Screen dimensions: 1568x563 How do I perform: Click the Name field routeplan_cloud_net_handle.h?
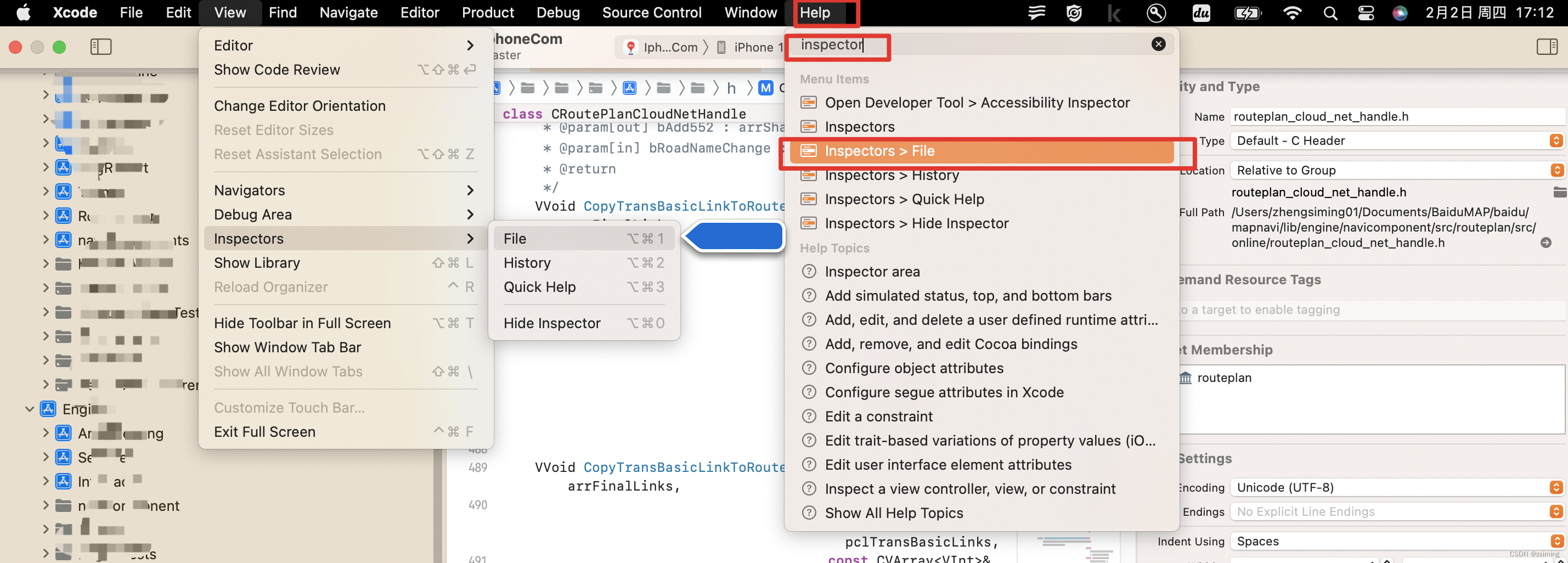(x=1397, y=117)
